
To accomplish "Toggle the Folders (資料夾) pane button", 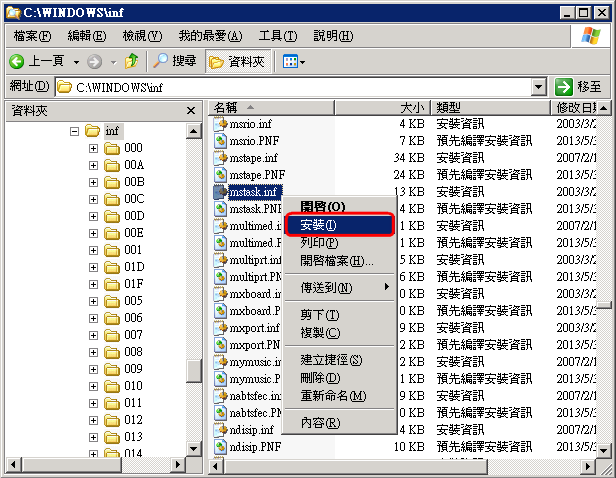I will click(238, 62).
